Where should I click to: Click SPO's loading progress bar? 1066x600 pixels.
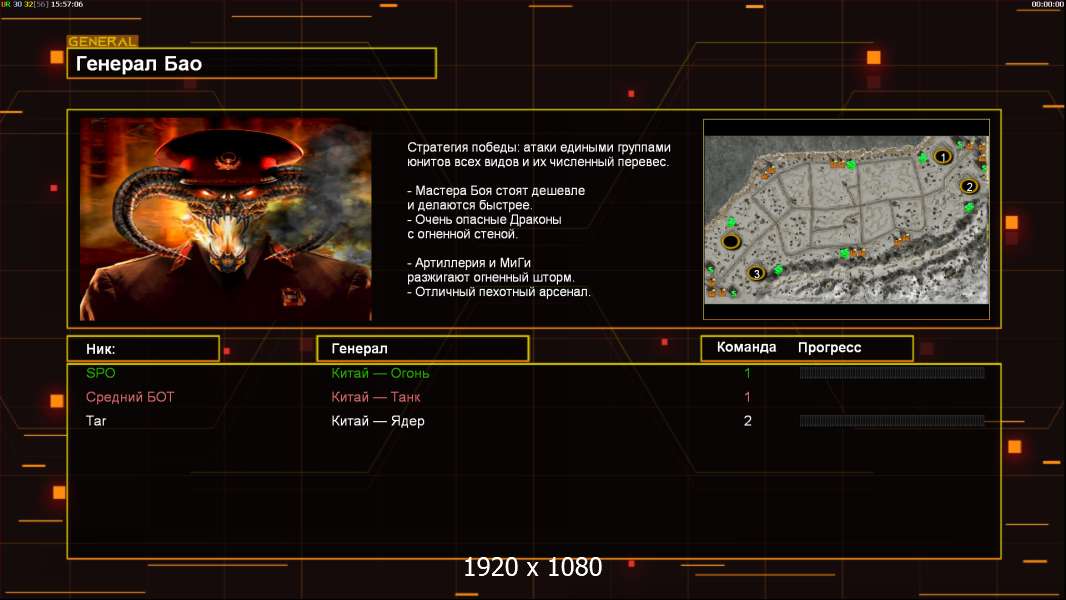coord(892,372)
